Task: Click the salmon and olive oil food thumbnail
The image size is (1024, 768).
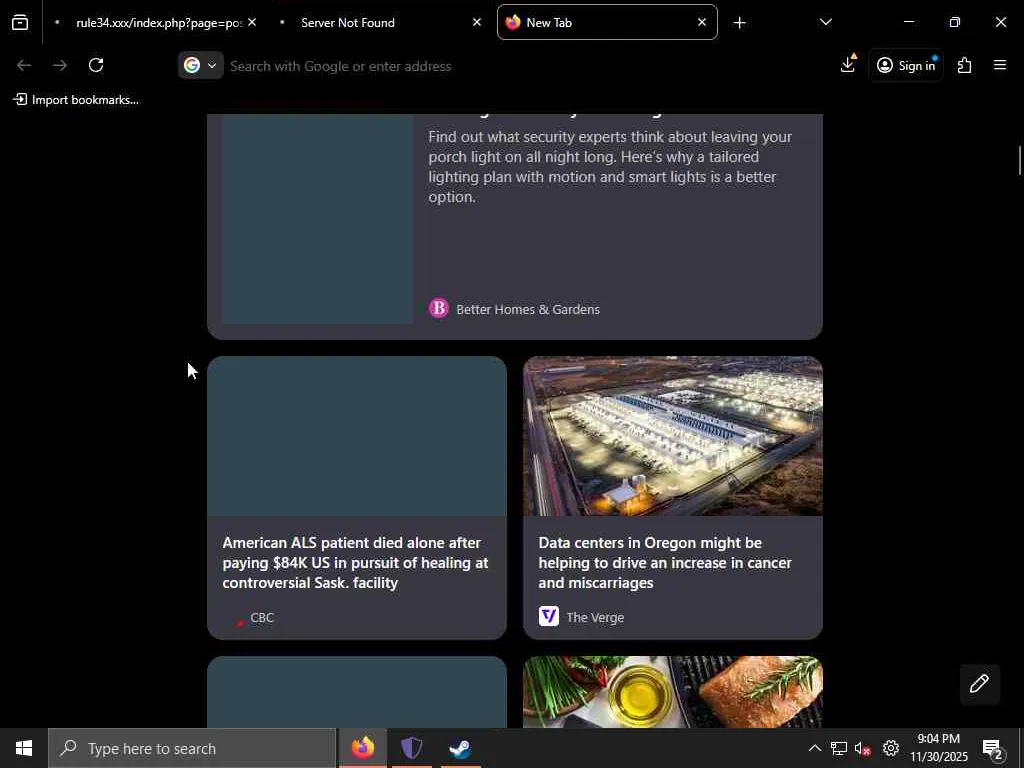Action: 673,692
